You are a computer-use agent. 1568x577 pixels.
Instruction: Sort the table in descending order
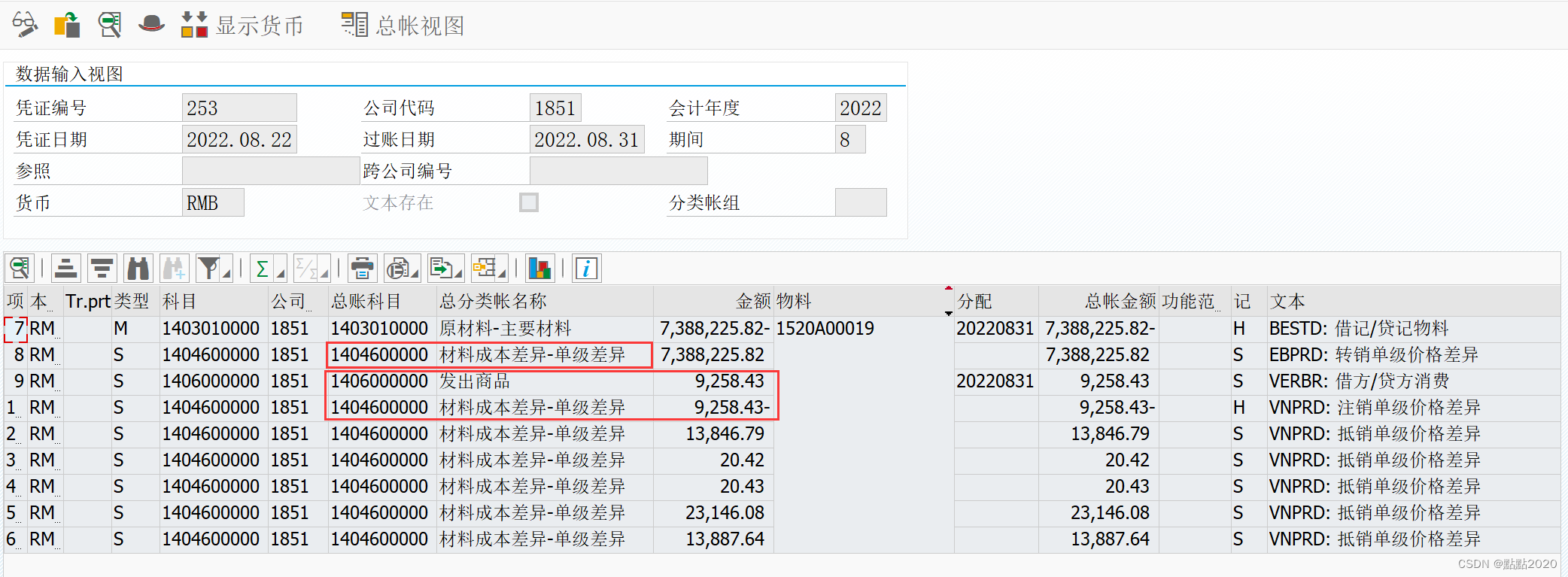tap(102, 269)
